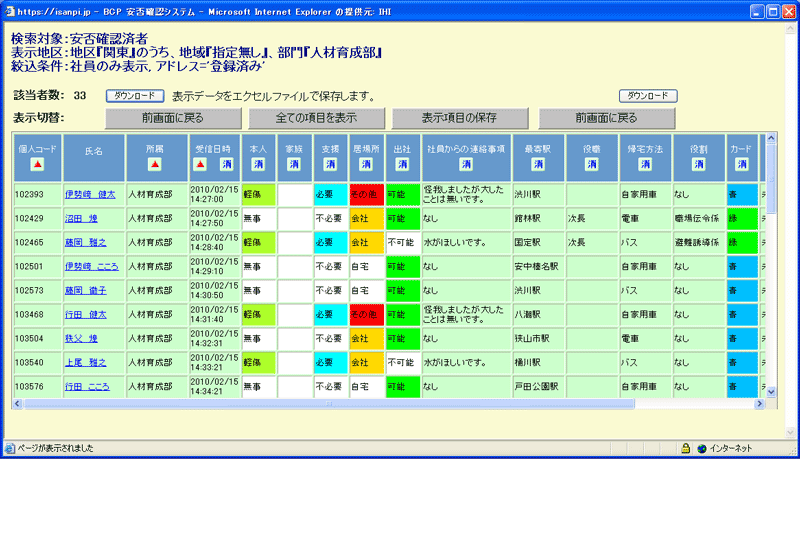The height and width of the screenshot is (545, 800).
Task: Hide the 帰宅方法 column with its 消 icon
Action: [x=645, y=164]
